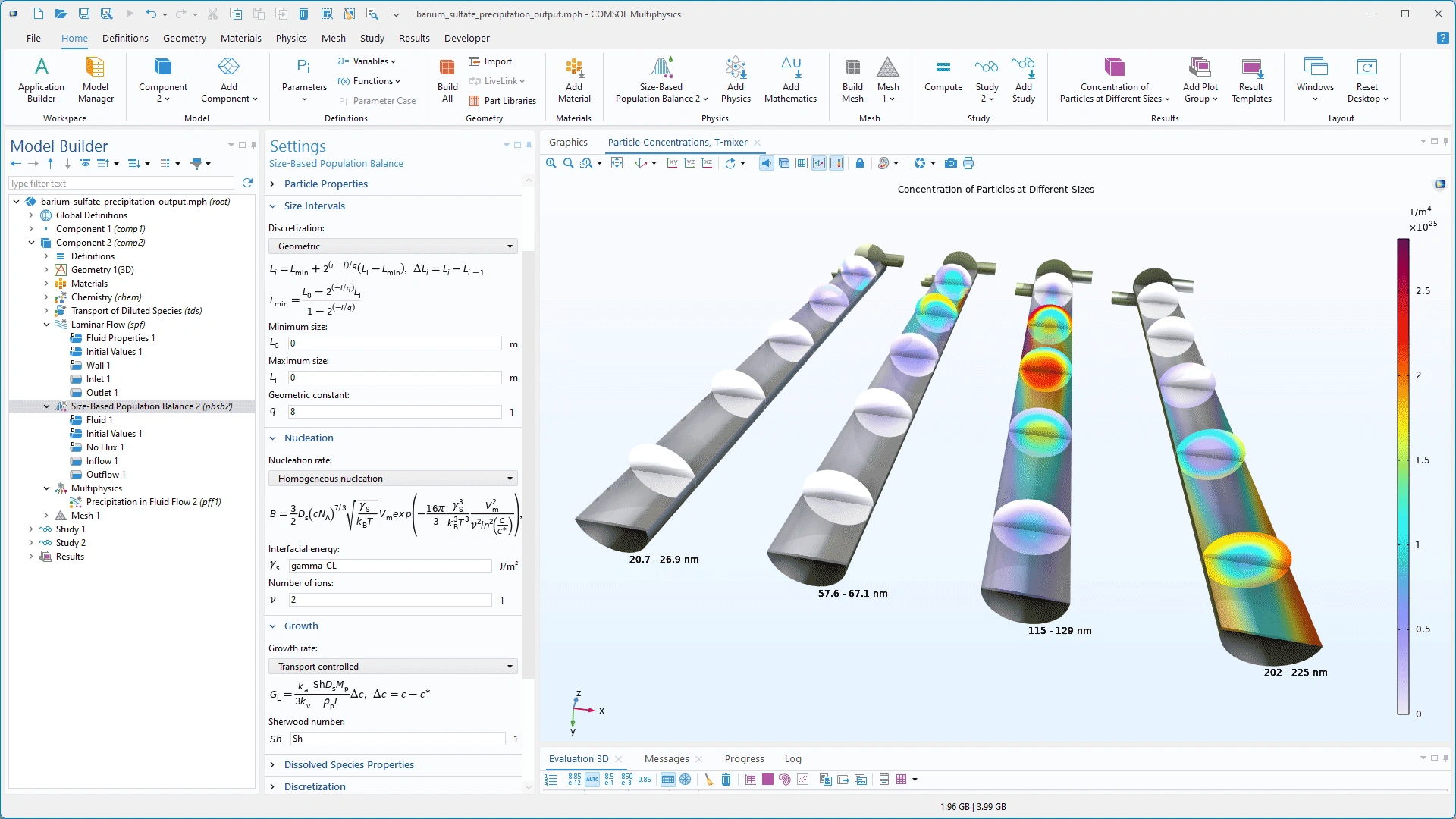Select the Inflow 1 node in the tree

[x=102, y=461]
